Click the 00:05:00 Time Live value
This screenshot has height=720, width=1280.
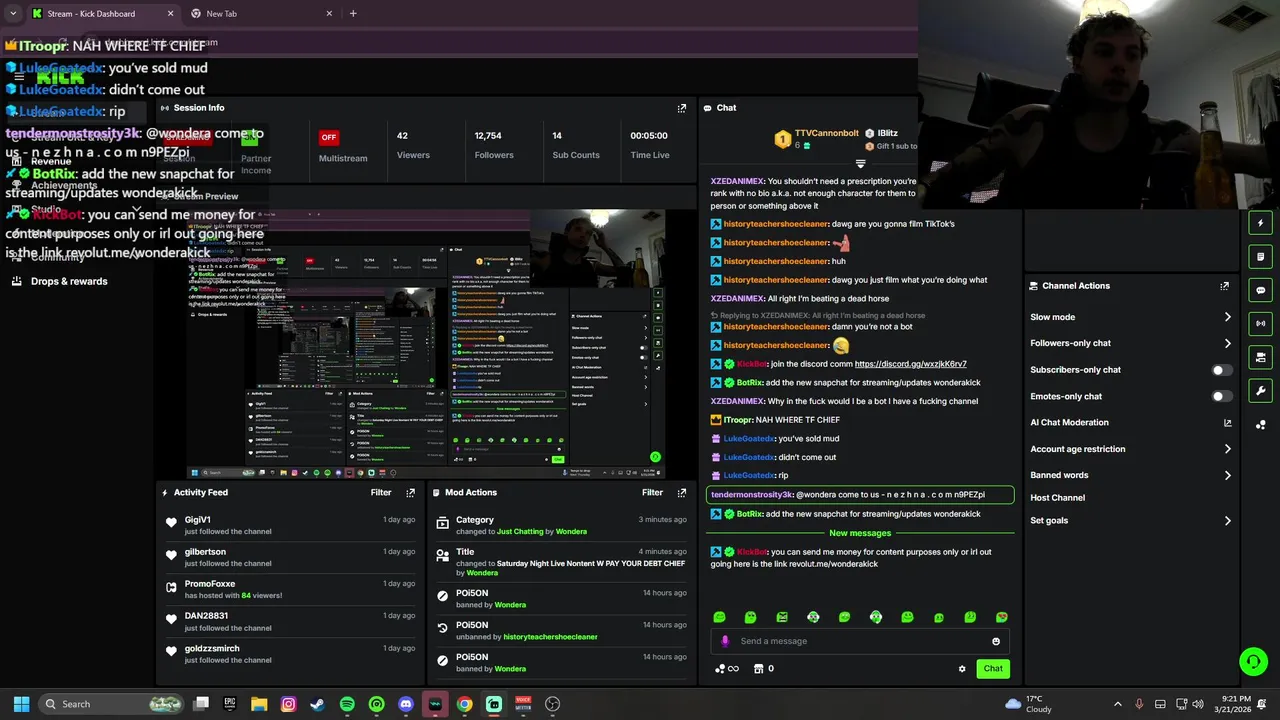tap(649, 136)
